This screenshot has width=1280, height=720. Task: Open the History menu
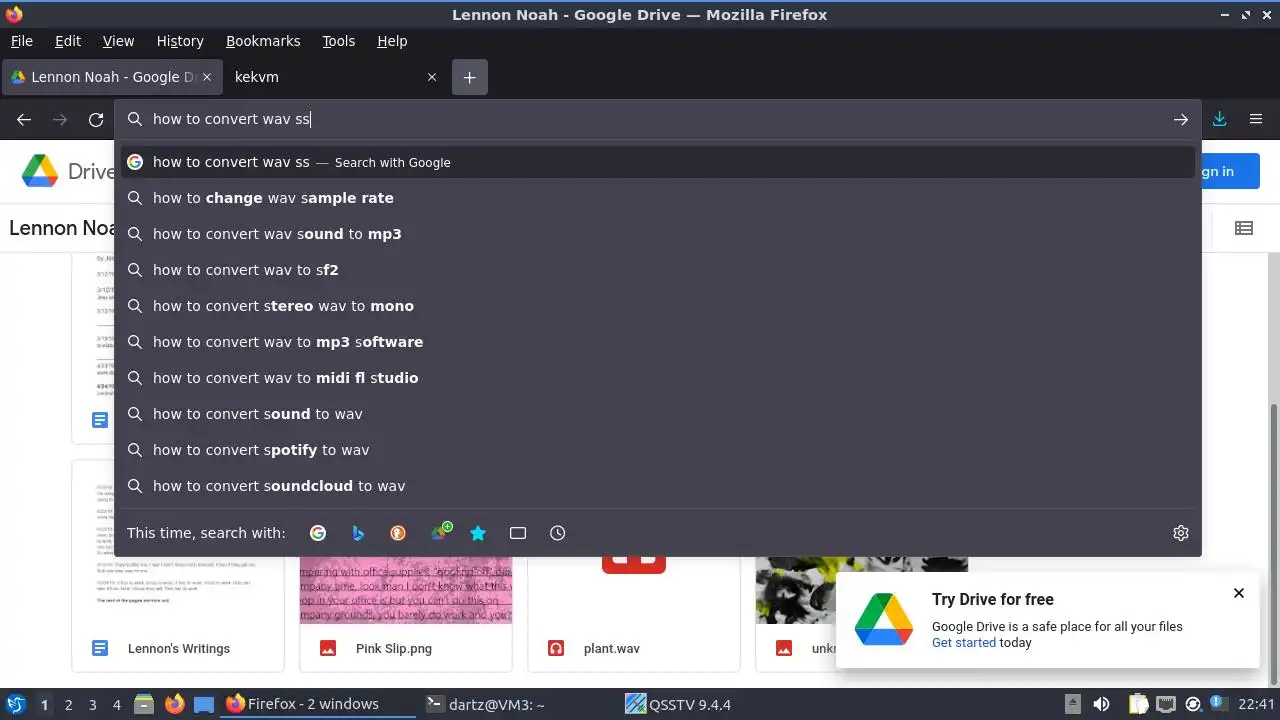180,41
